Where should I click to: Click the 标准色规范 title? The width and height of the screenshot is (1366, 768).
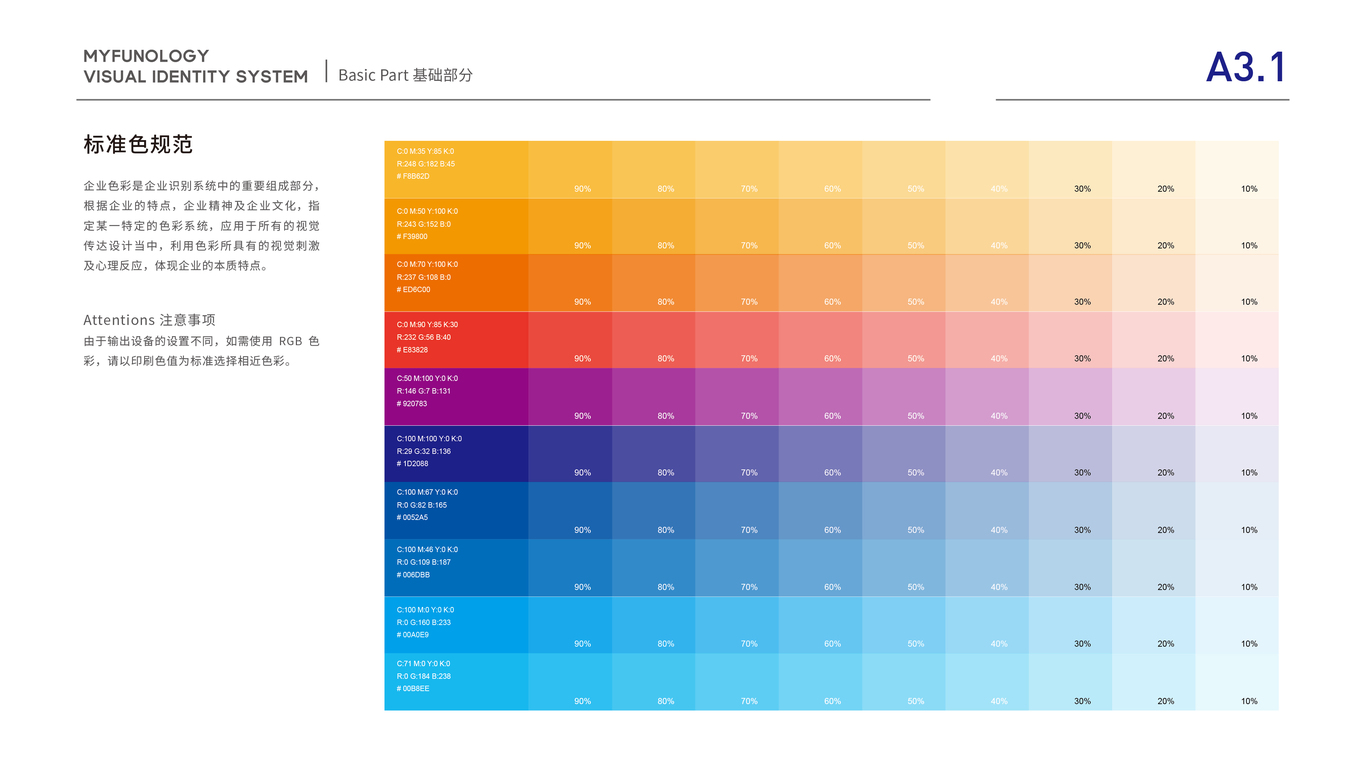click(138, 144)
